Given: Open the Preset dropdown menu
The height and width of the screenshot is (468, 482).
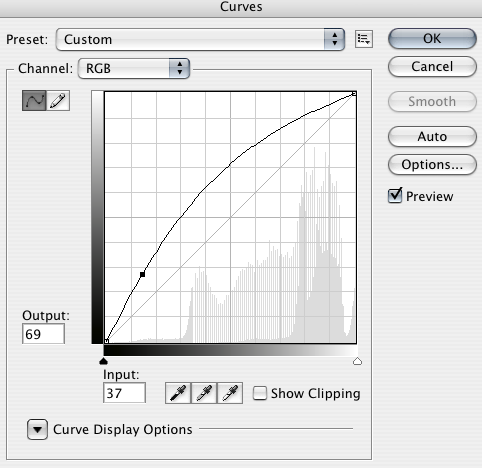Looking at the screenshot, I should pyautogui.click(x=200, y=39).
